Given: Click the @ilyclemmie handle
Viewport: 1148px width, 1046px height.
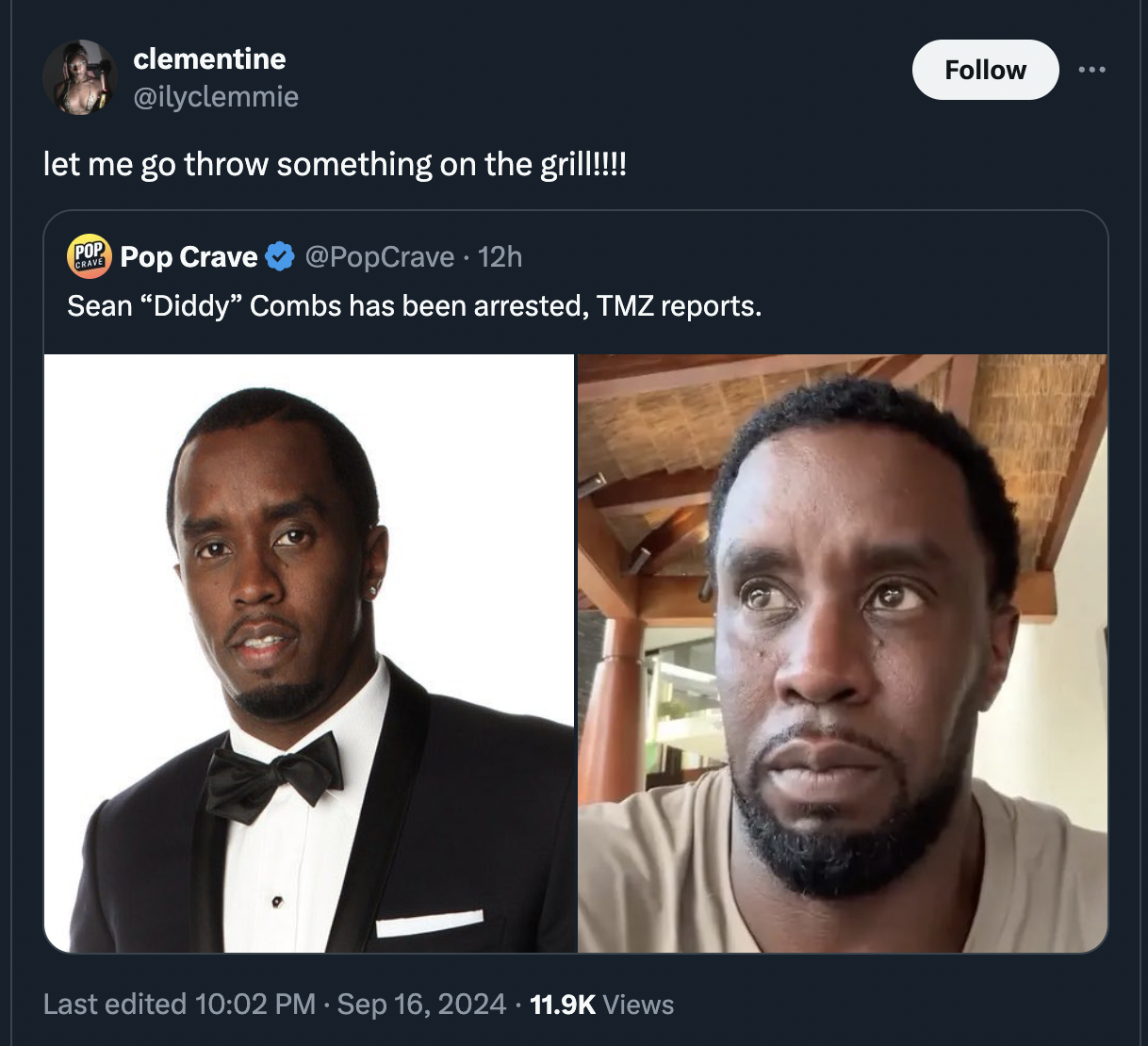Looking at the screenshot, I should coord(216,96).
